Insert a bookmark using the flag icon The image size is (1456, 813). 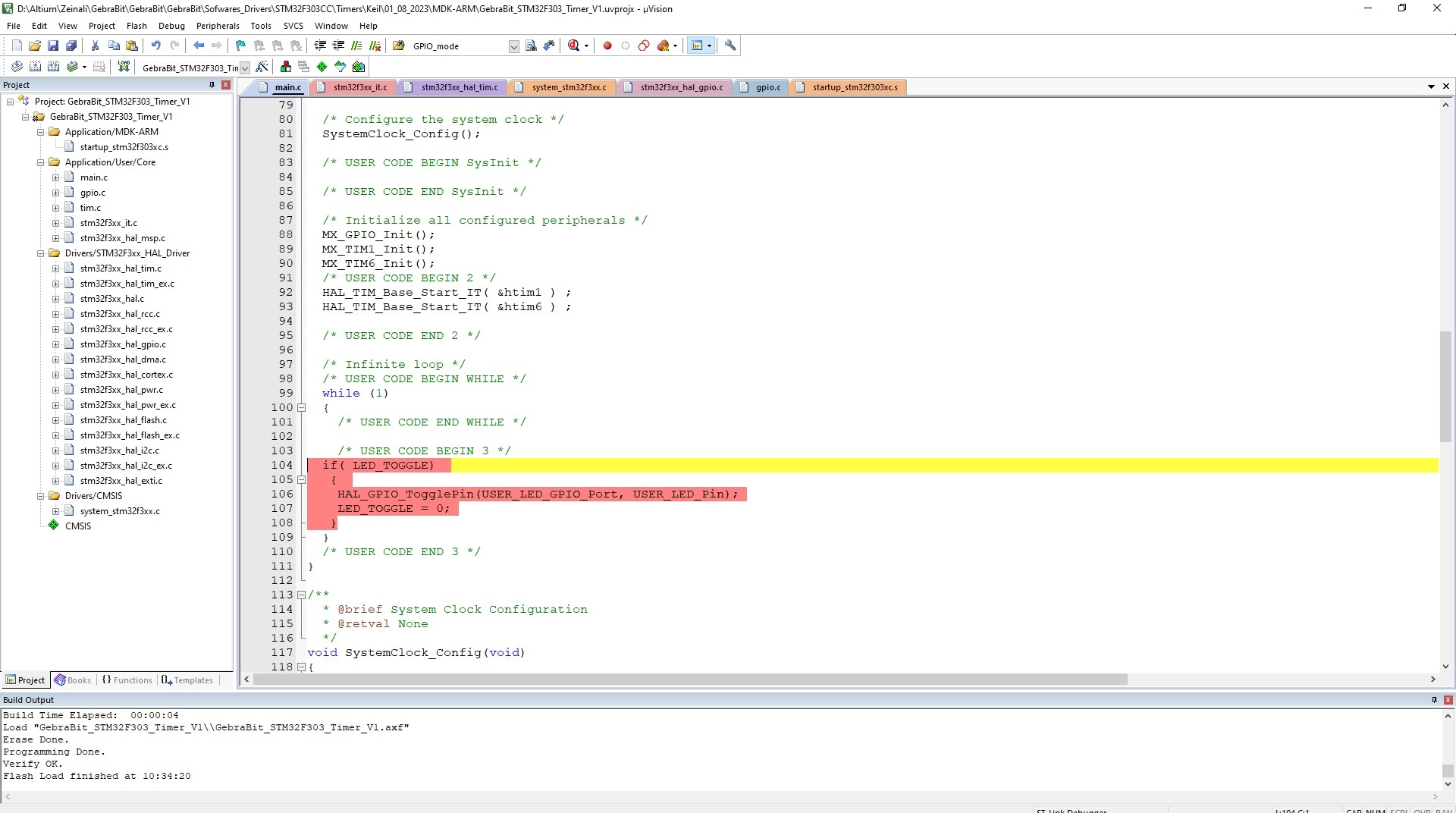click(x=241, y=46)
